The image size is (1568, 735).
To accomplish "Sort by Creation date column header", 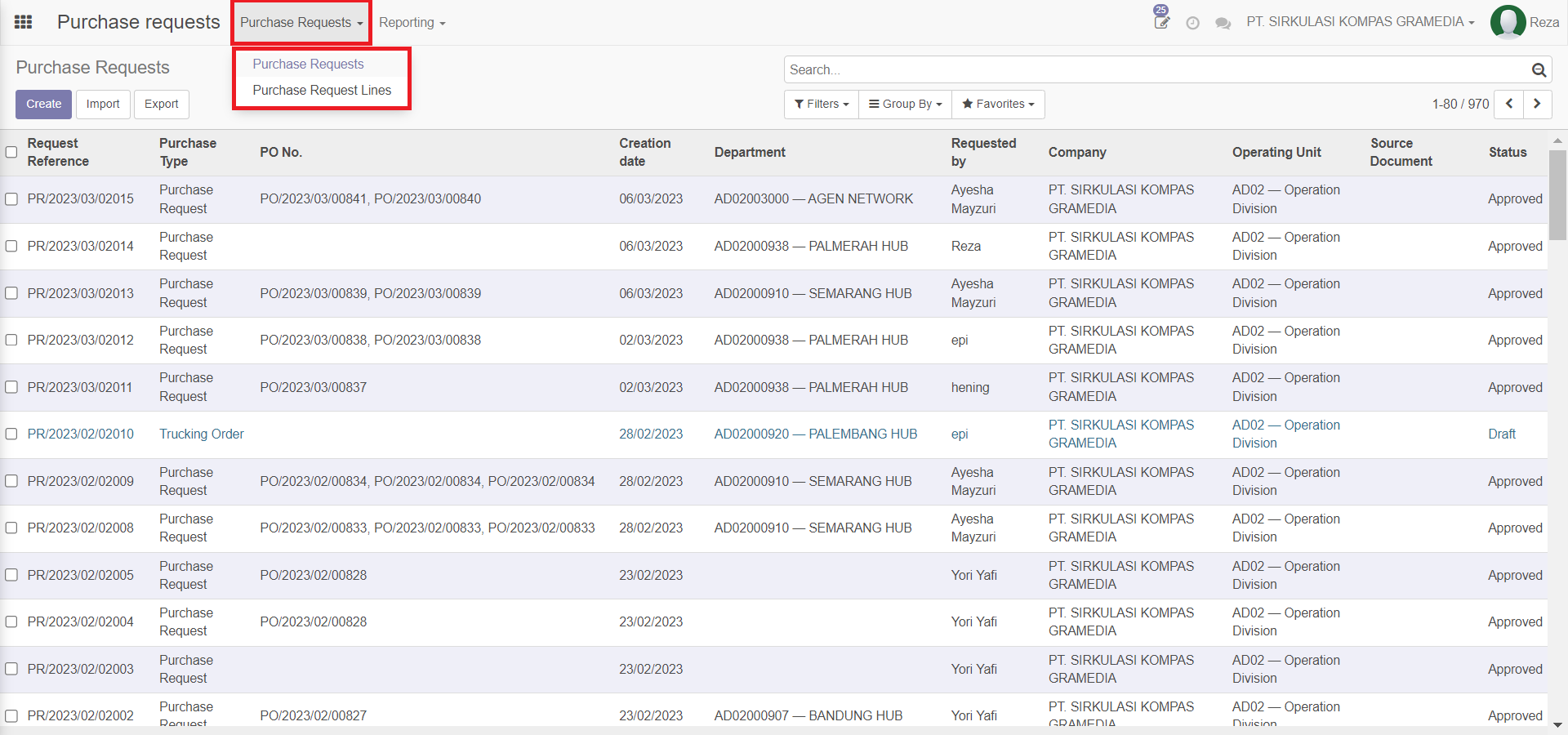I will 645,152.
